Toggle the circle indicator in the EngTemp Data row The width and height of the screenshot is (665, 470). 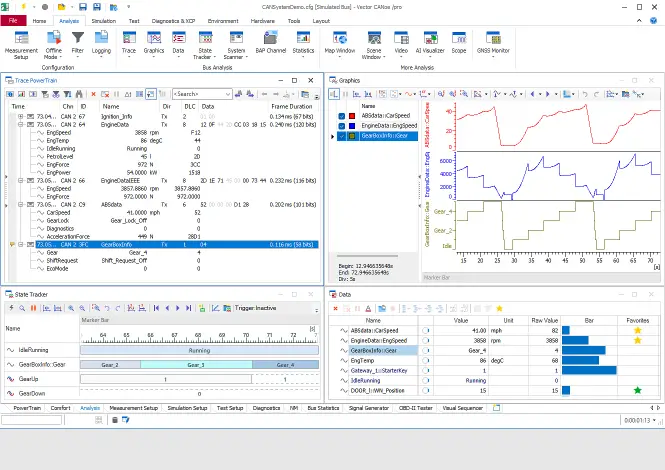425,361
